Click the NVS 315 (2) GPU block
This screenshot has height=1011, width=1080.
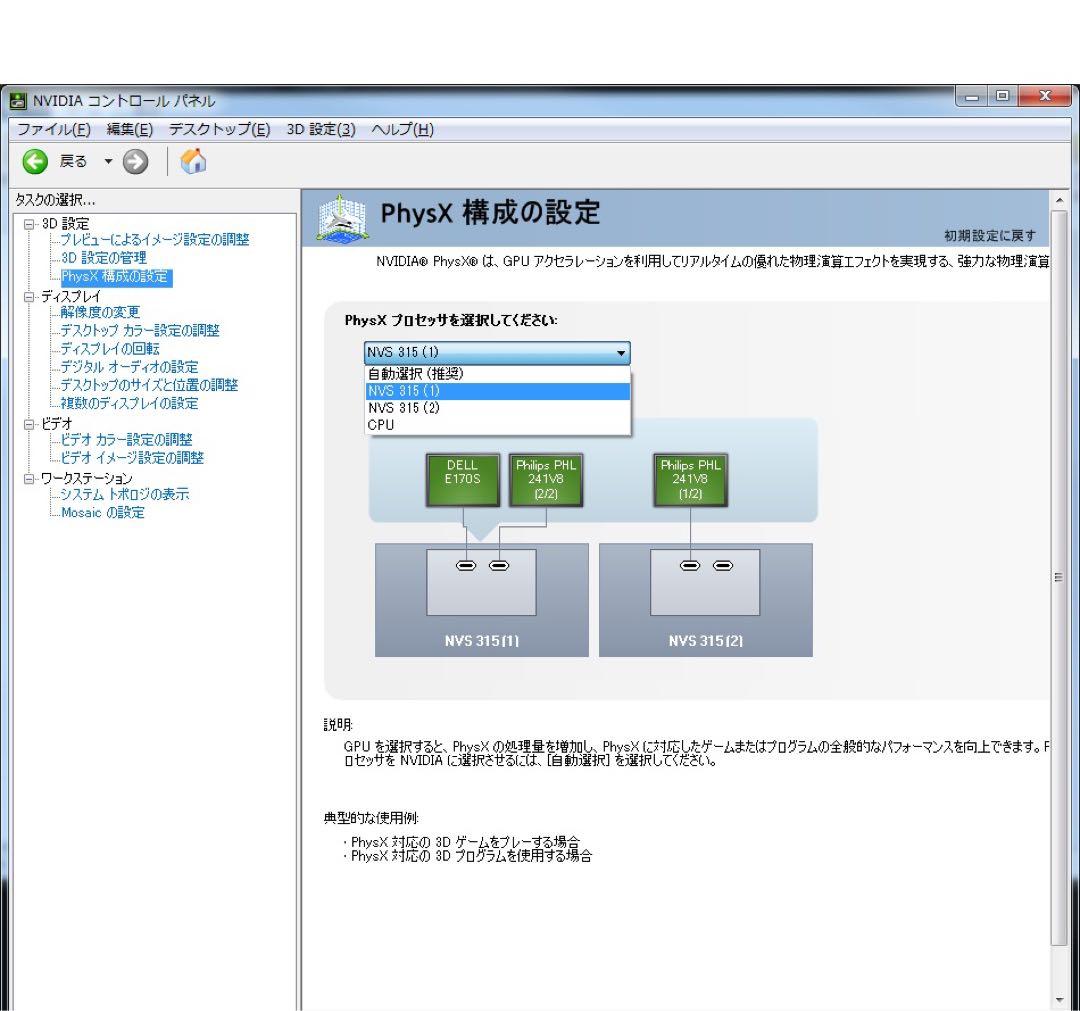tap(705, 600)
